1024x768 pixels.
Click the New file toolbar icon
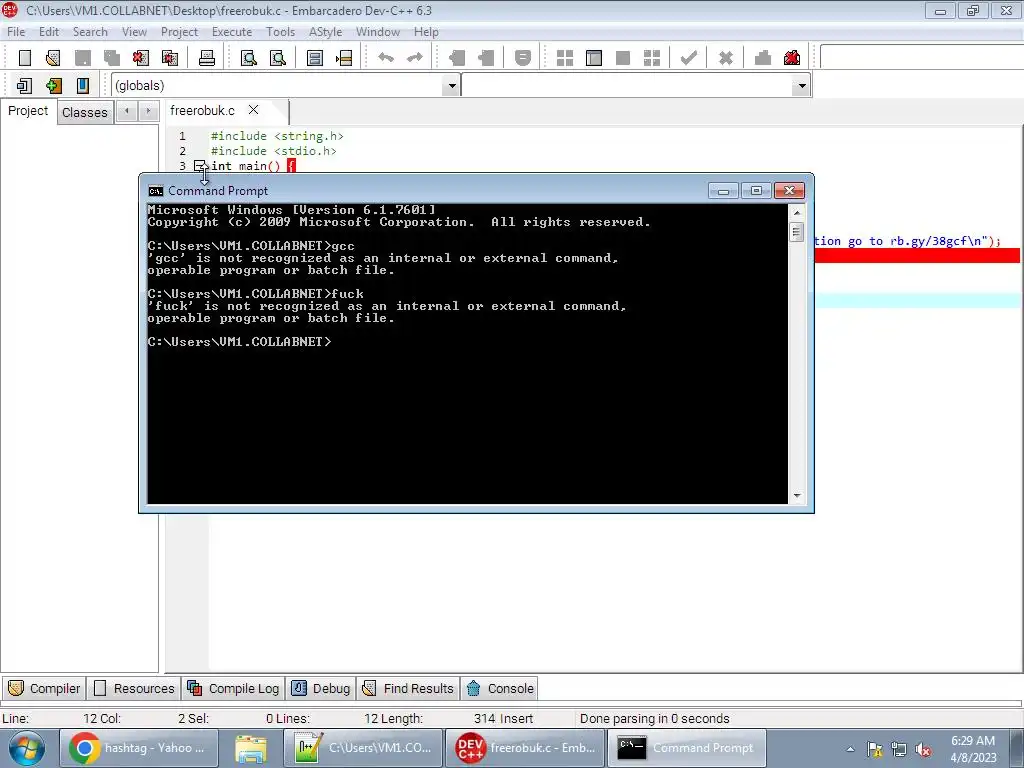point(25,58)
